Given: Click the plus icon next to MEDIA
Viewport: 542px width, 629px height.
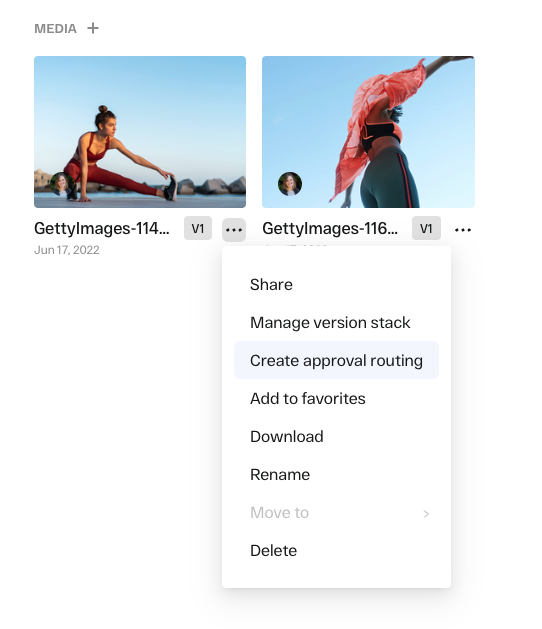Looking at the screenshot, I should [x=93, y=28].
